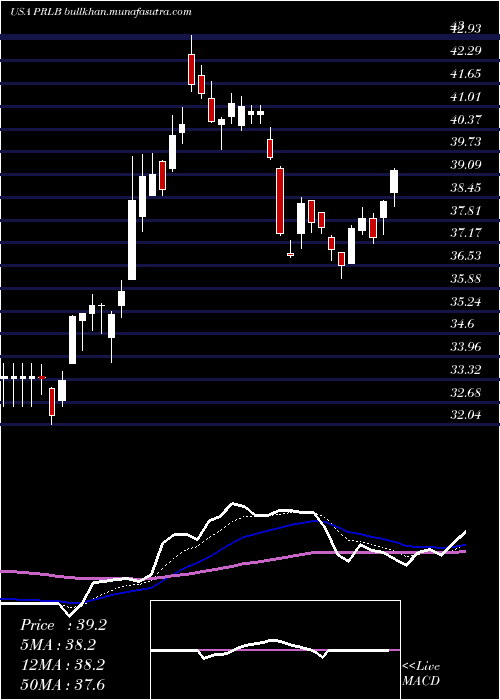Click the 42.29 price axis label

466,51
